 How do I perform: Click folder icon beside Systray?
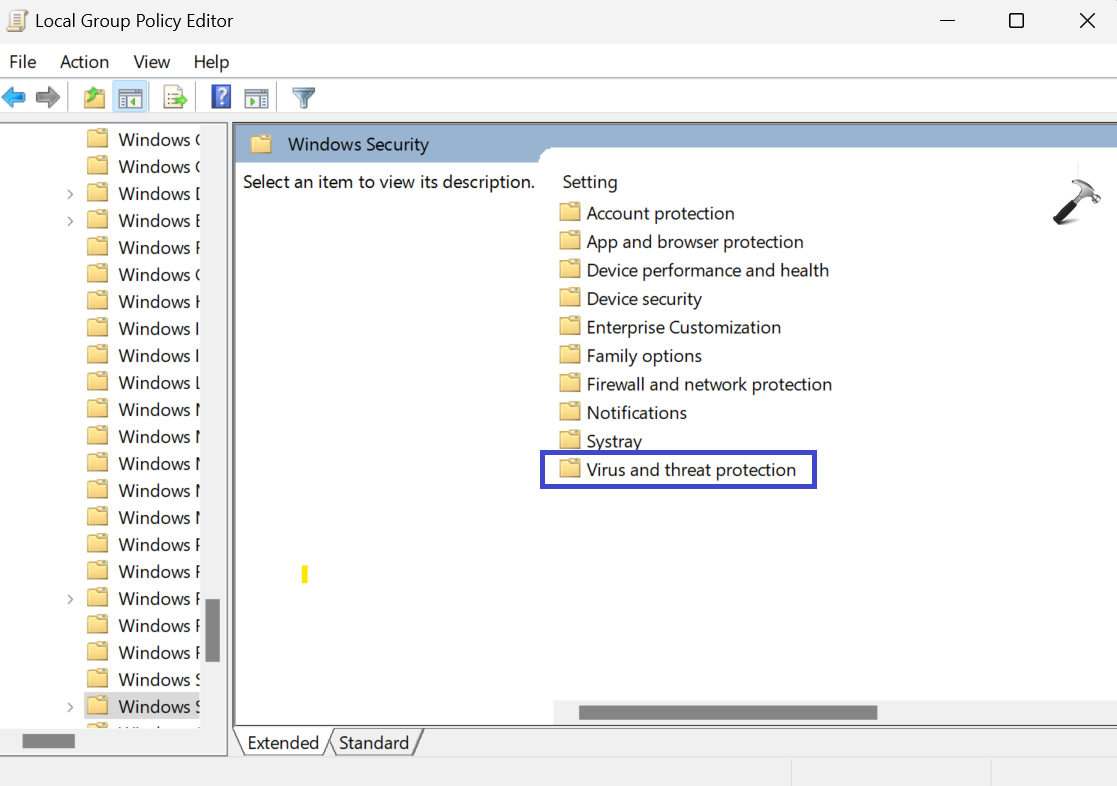point(569,440)
